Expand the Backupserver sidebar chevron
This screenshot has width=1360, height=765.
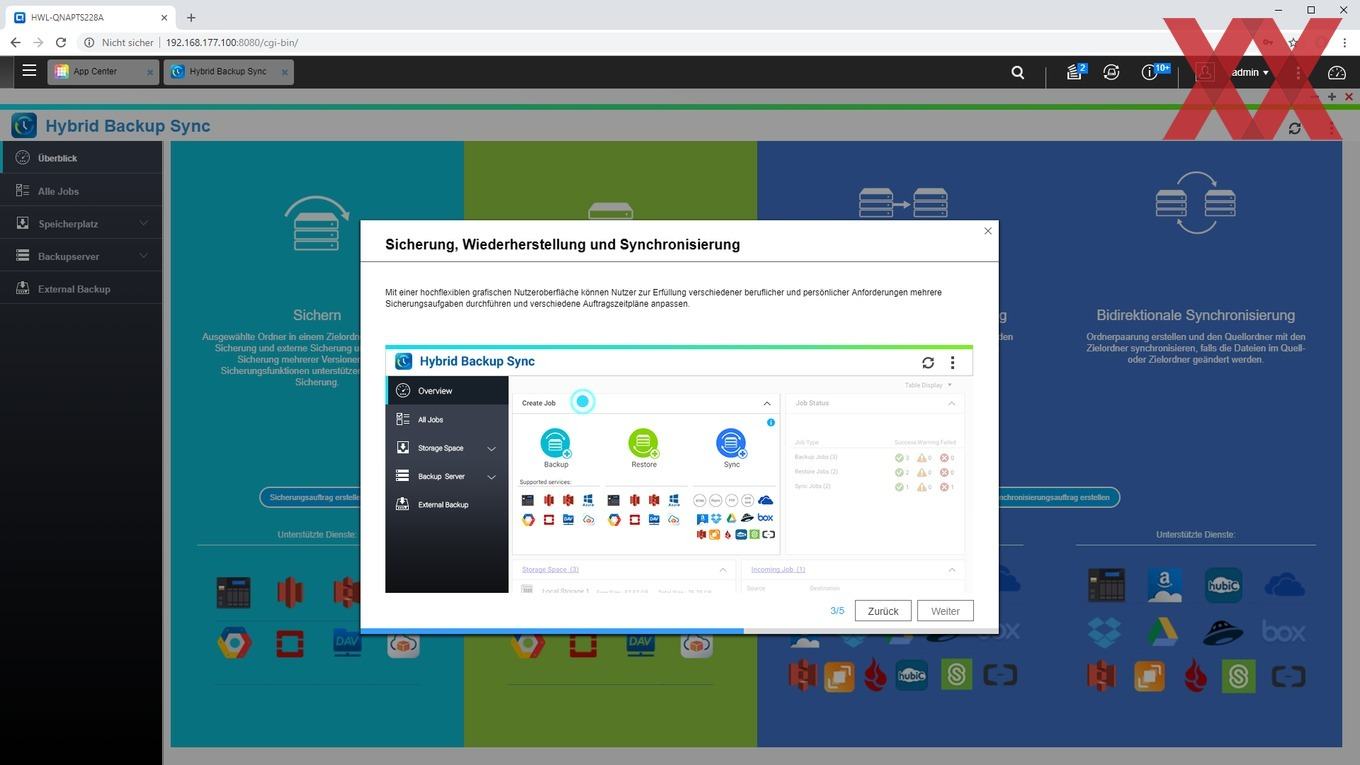[144, 256]
